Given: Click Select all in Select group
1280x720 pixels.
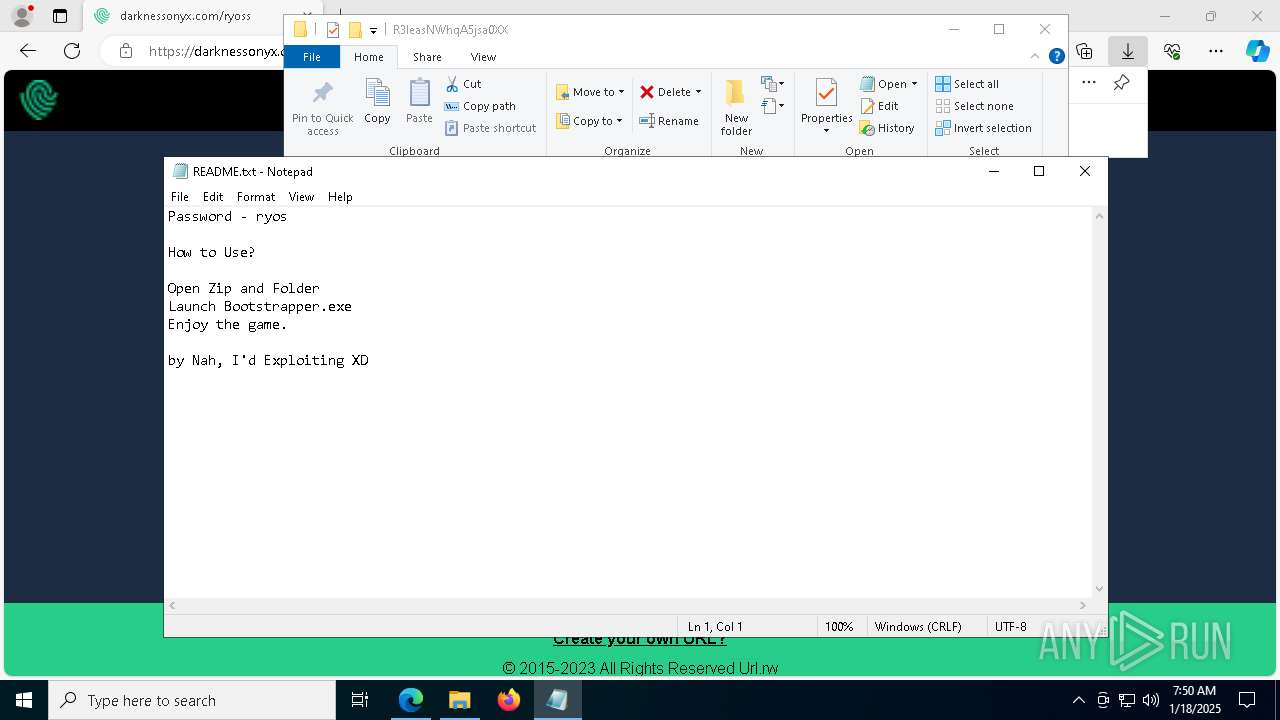Looking at the screenshot, I should click(x=967, y=84).
